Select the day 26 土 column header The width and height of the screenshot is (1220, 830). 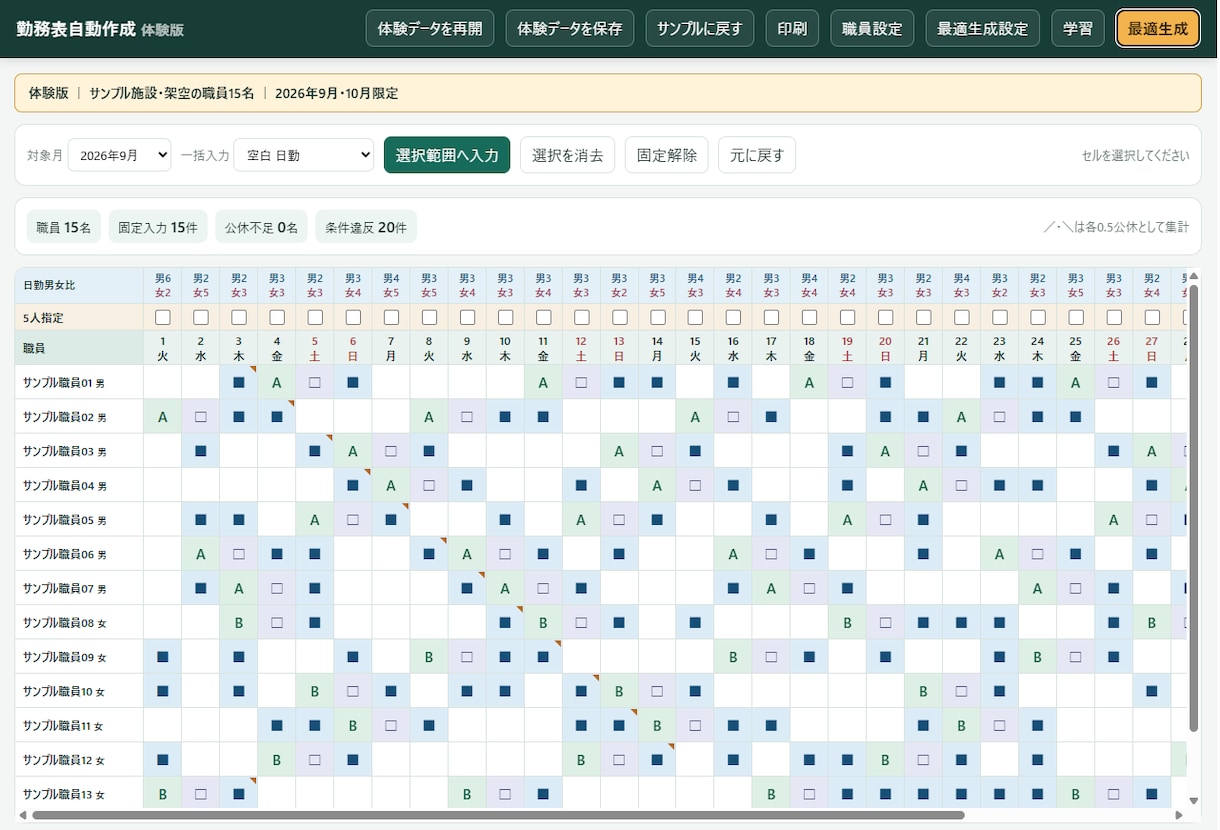(x=1113, y=348)
